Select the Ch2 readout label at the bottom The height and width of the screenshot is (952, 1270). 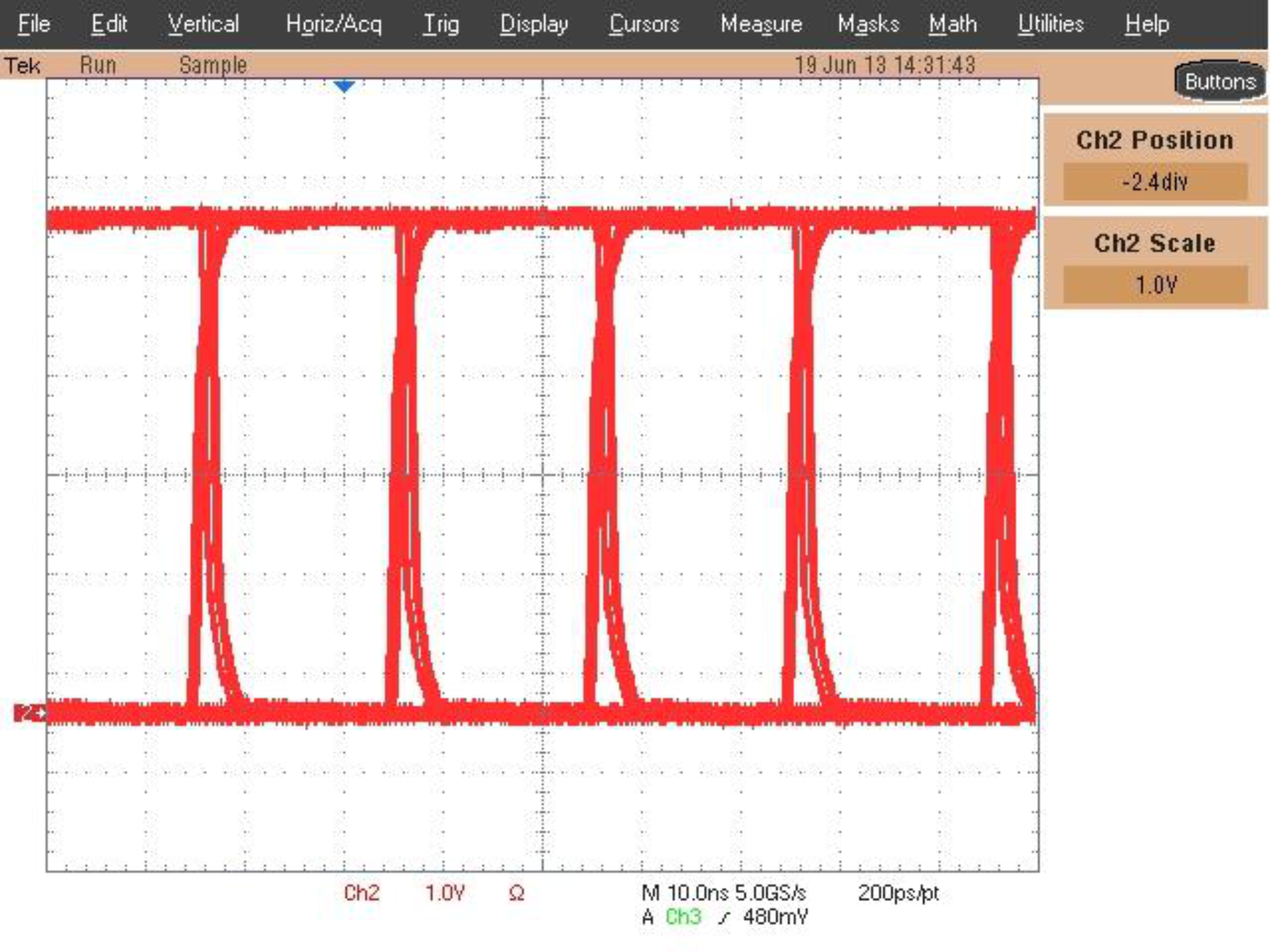pyautogui.click(x=362, y=892)
